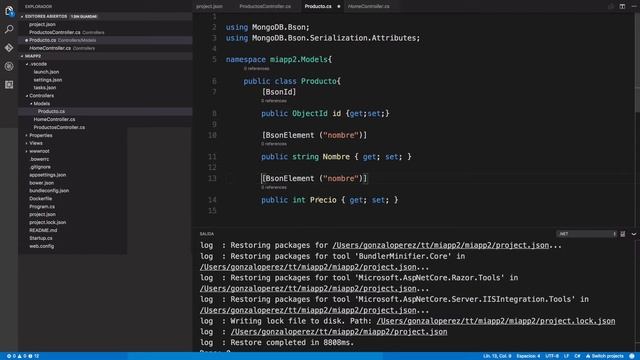Click the editor vertical scrollbar
The height and width of the screenshot is (360, 640).
pyautogui.click(x=637, y=61)
